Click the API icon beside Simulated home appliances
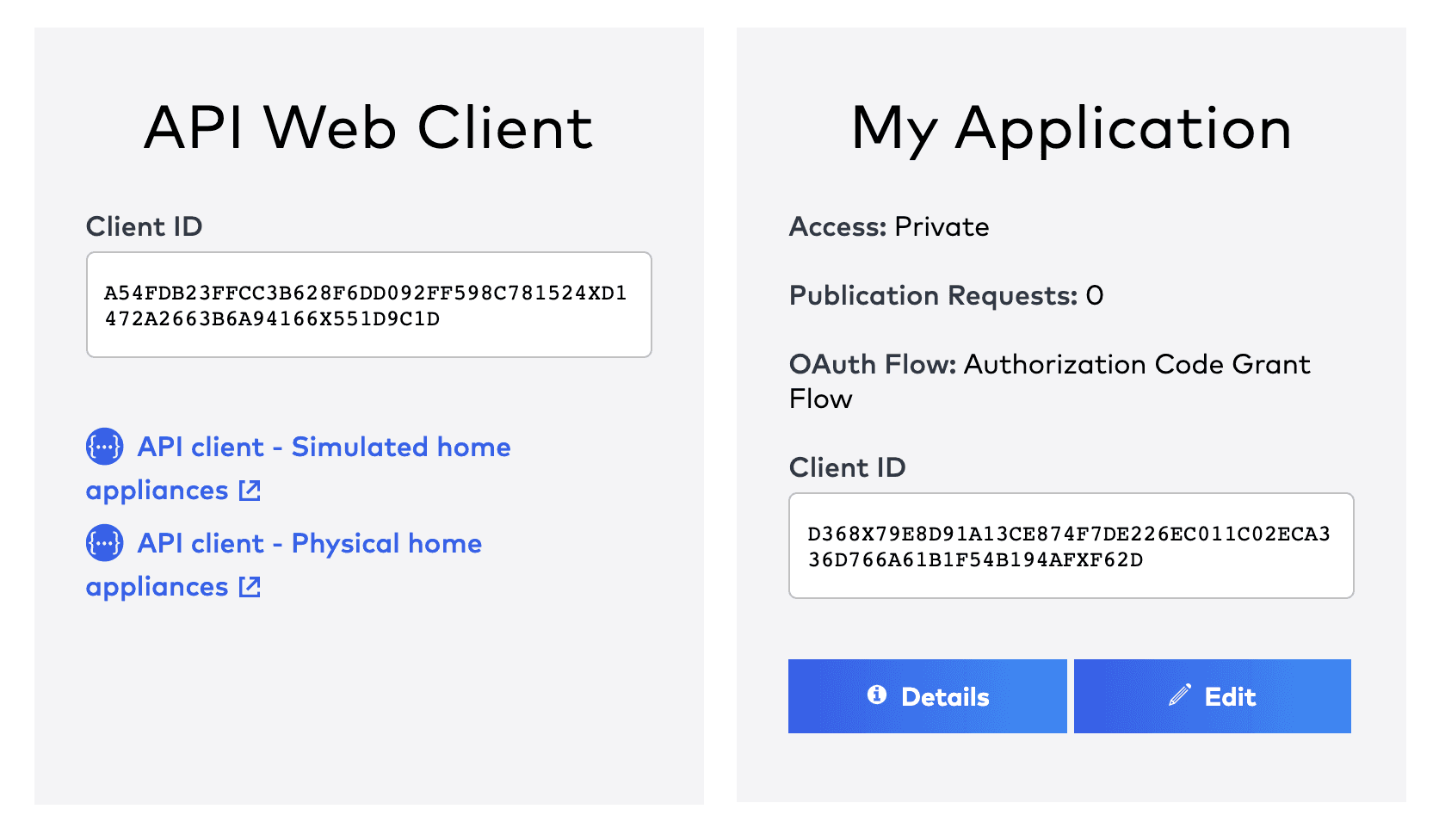The image size is (1439, 840). (104, 448)
